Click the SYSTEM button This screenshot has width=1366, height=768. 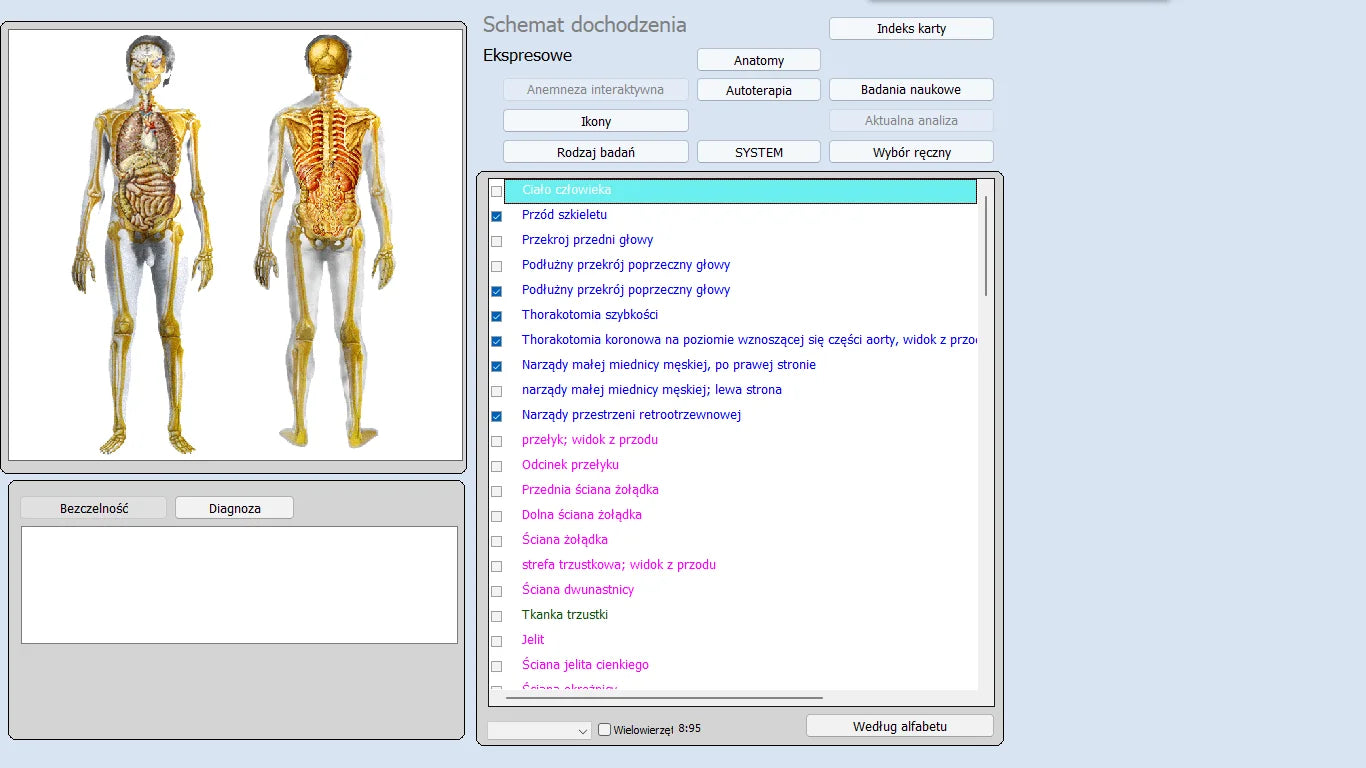[x=758, y=152]
